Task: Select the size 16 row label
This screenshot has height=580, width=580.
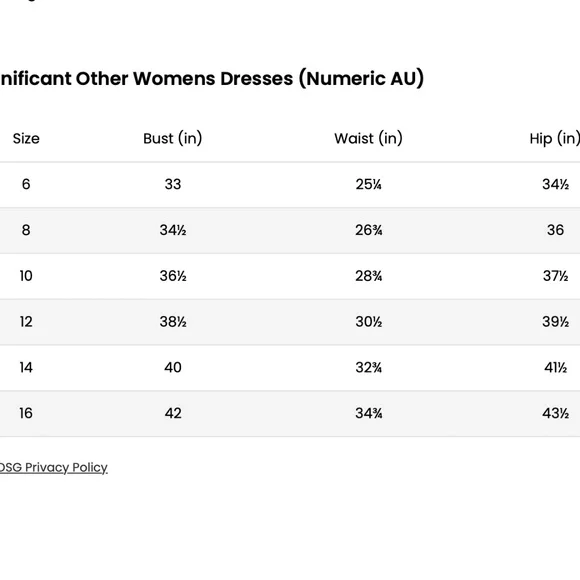Action: pyautogui.click(x=26, y=413)
